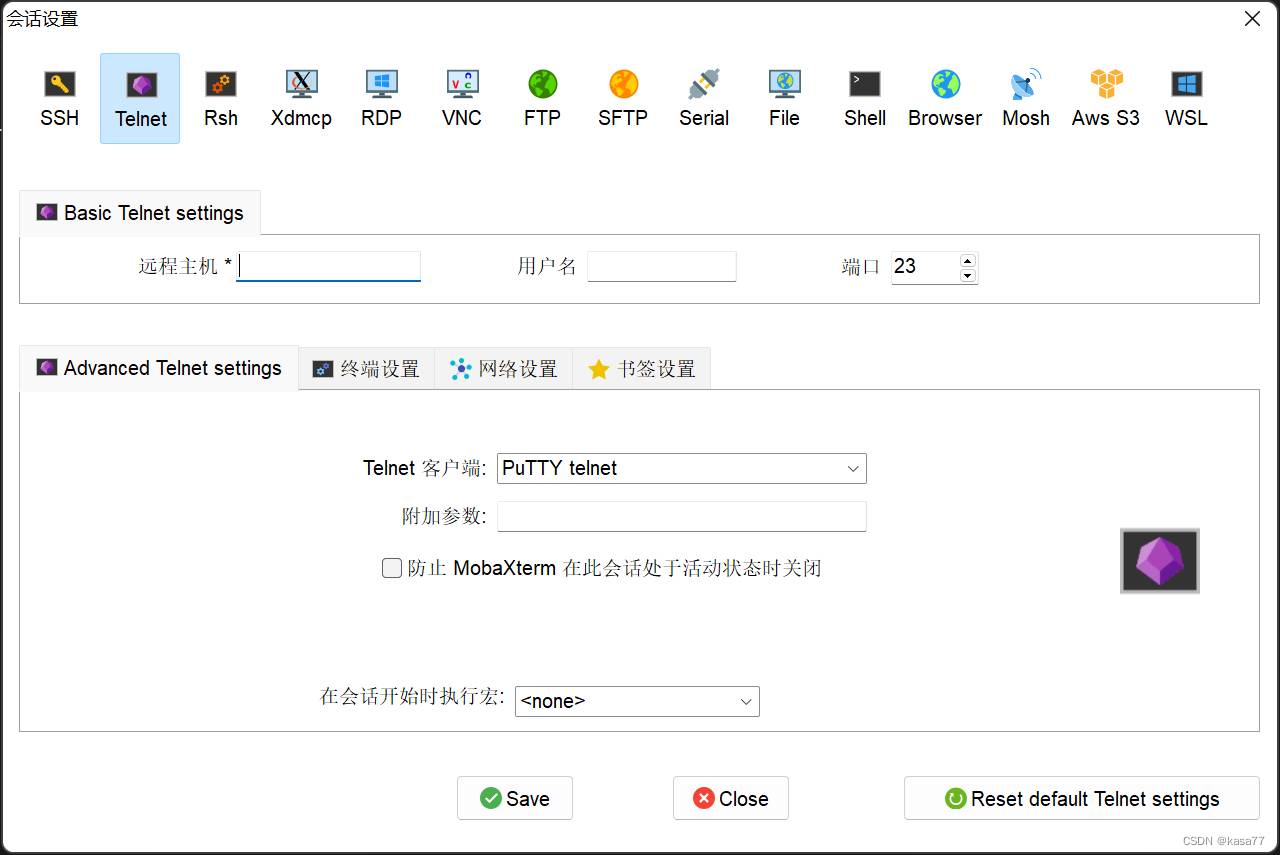
Task: Open the 书签设置 tab
Action: click(642, 369)
